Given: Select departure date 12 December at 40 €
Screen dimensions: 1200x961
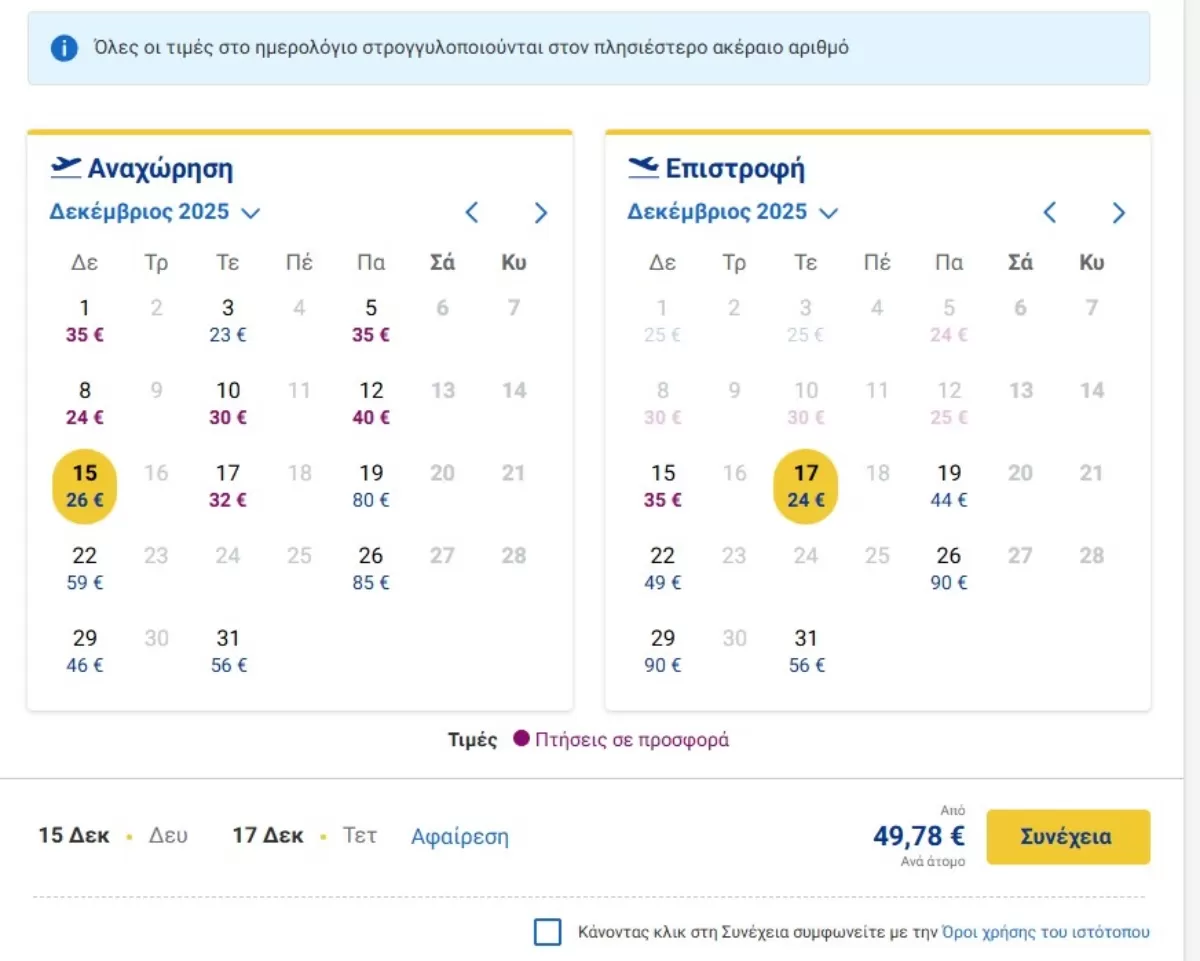Looking at the screenshot, I should pos(371,403).
